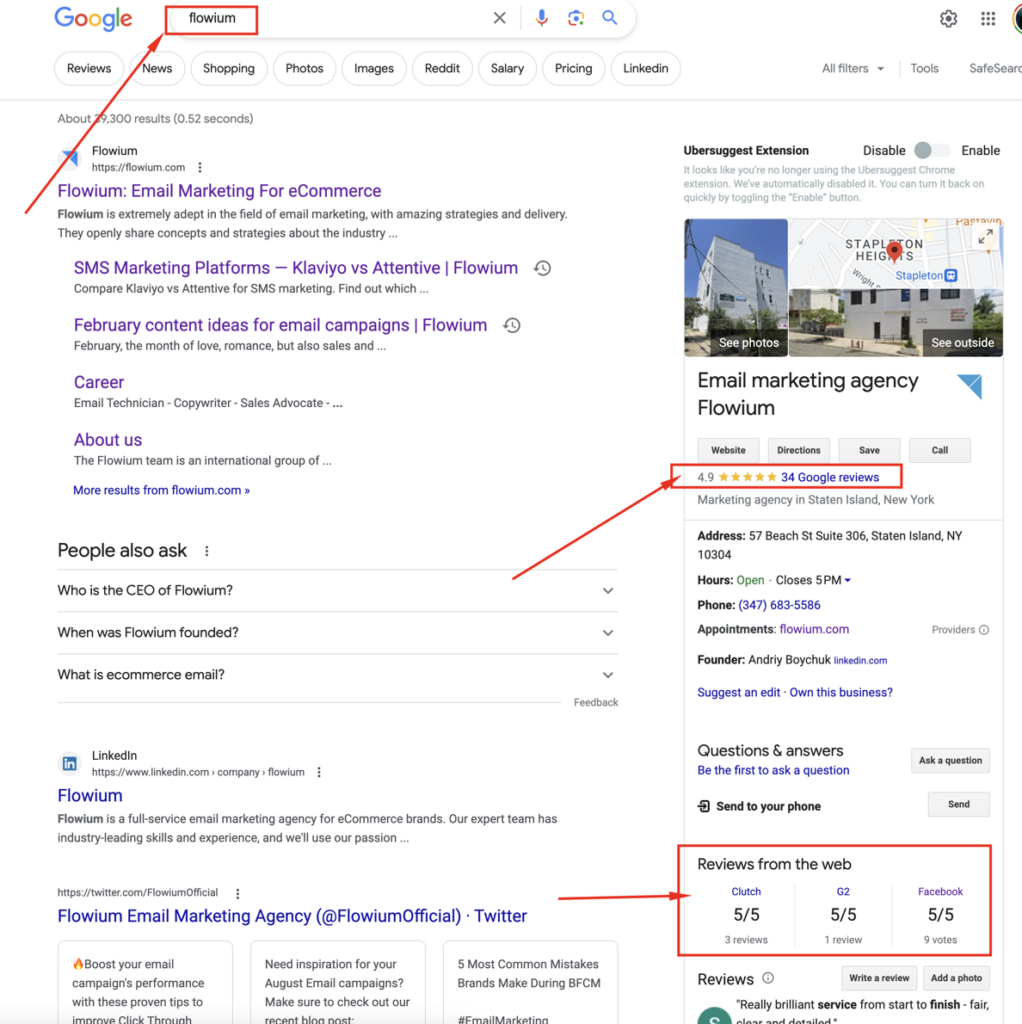Open the Tools option
Image resolution: width=1022 pixels, height=1024 pixels.
[924, 69]
